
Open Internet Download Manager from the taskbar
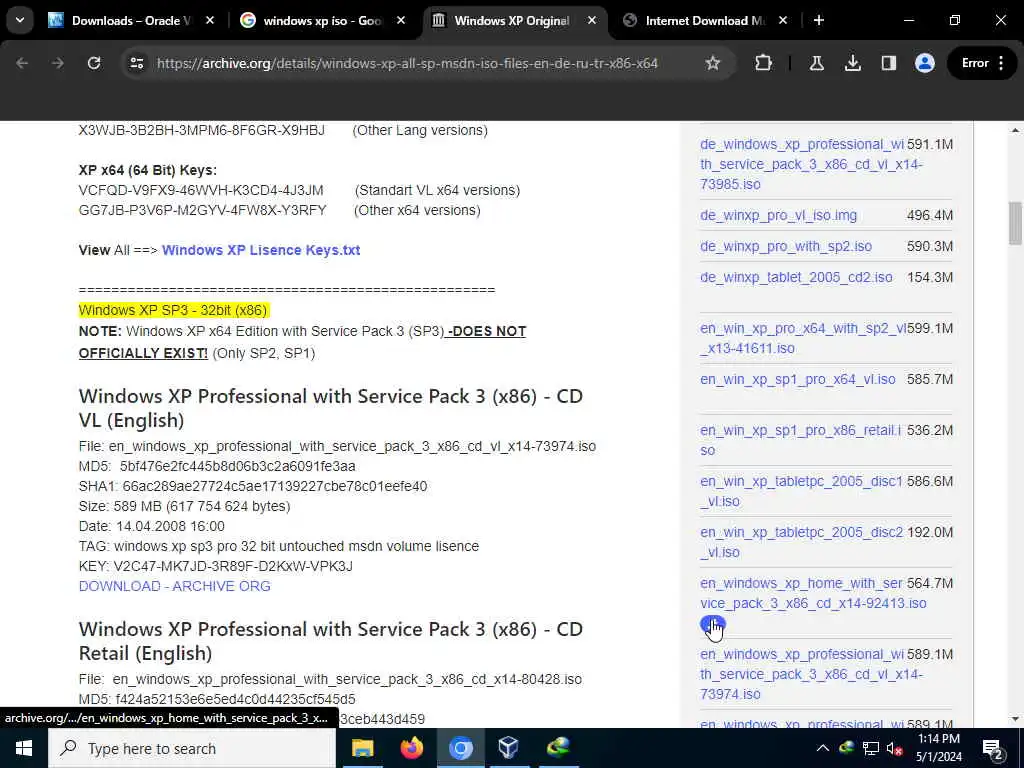[x=558, y=748]
